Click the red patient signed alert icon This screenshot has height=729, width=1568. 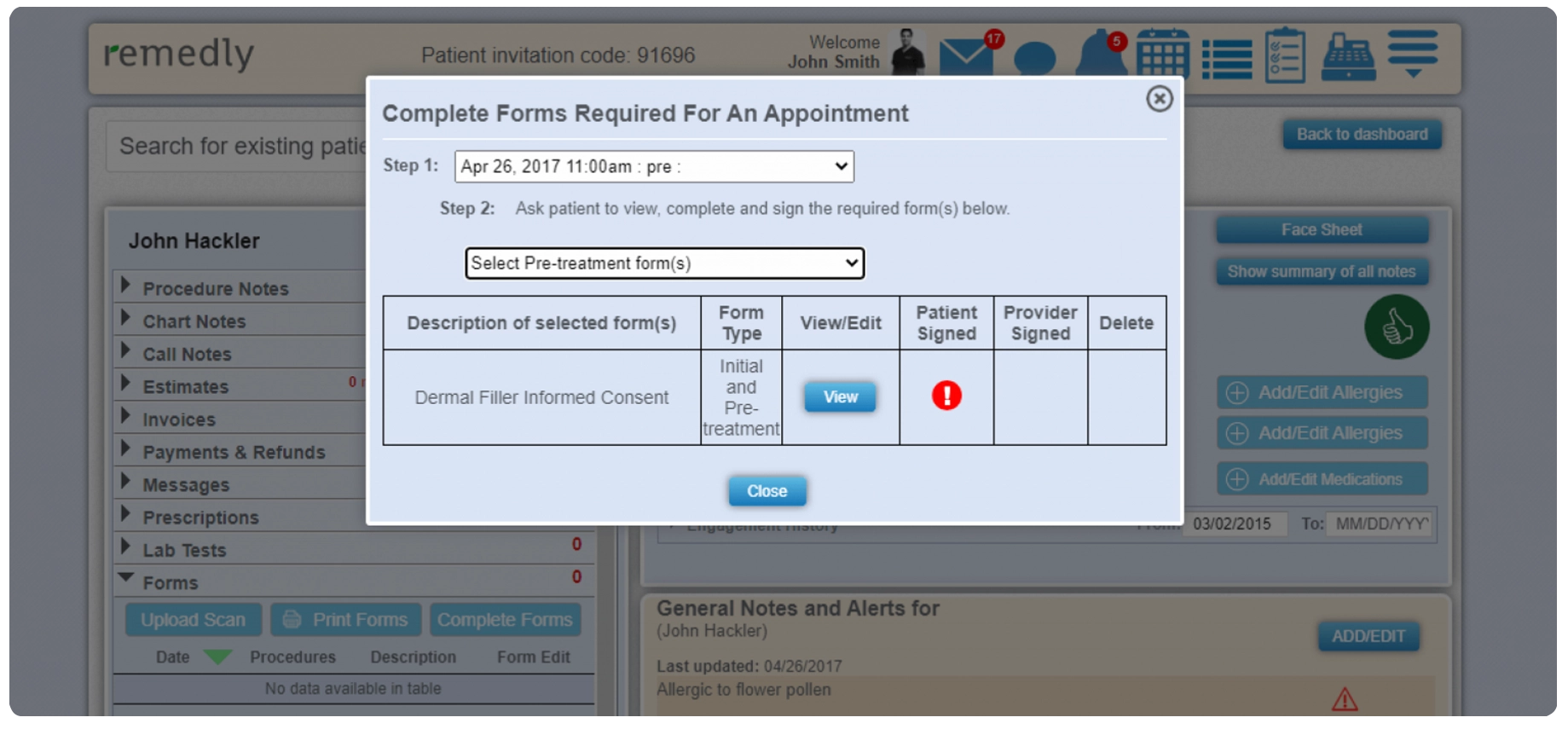(946, 396)
